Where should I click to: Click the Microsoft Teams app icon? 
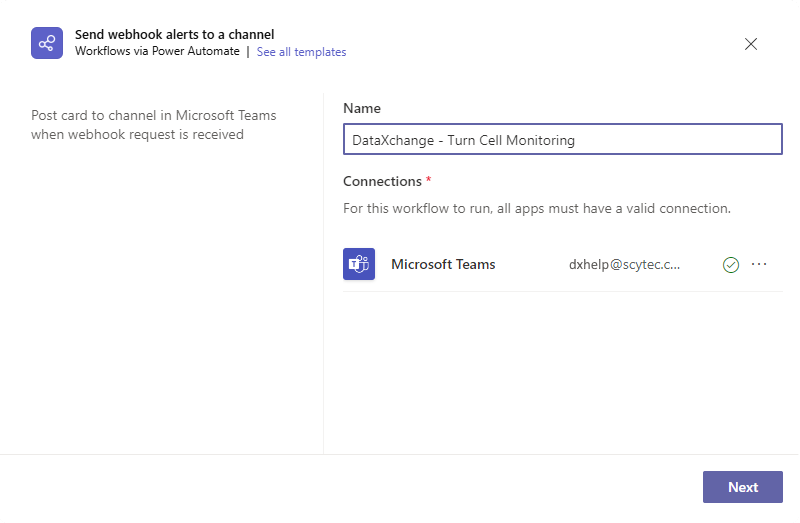point(359,264)
